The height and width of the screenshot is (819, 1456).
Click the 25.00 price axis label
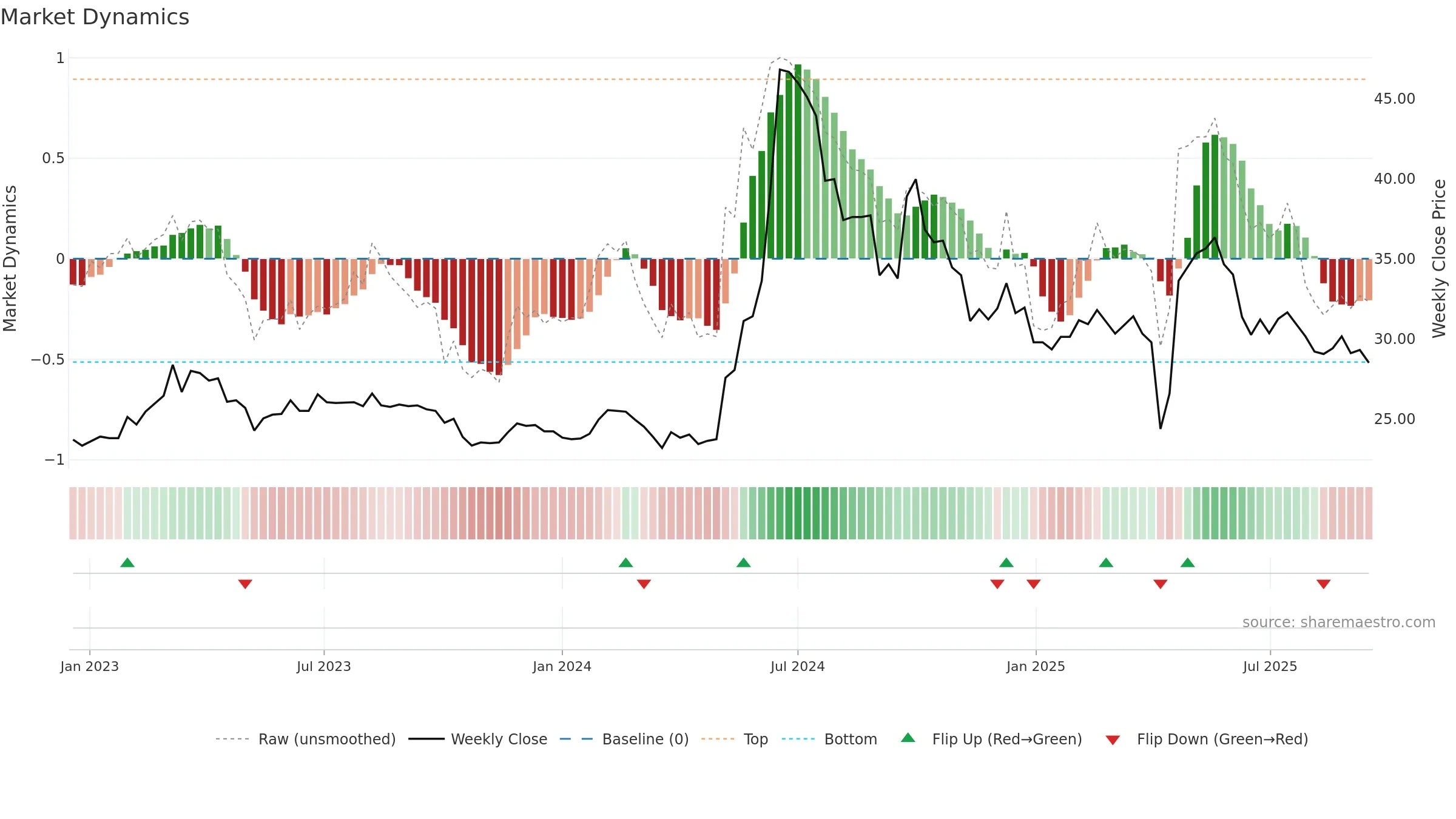click(1395, 419)
